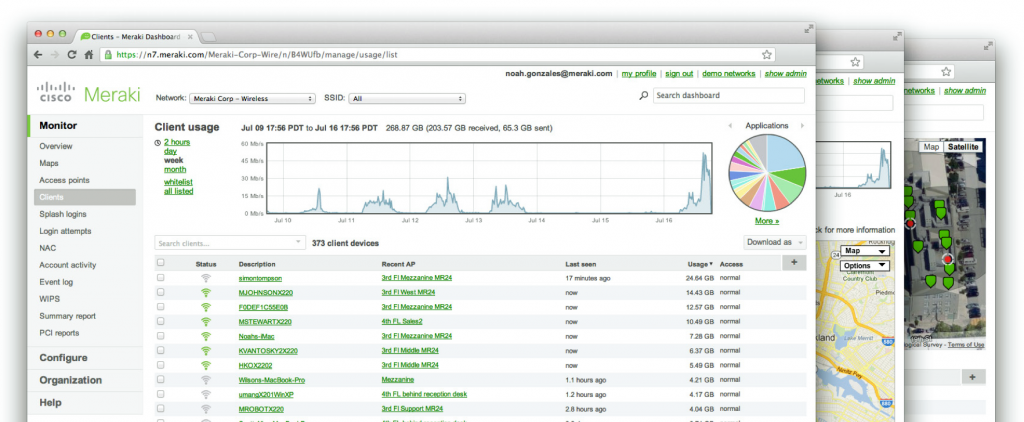Open the Download as dropdown

774,242
